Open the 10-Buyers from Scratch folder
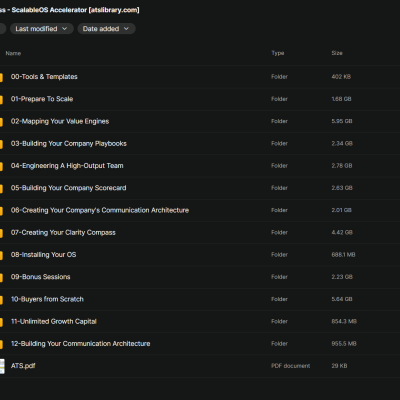400x400 pixels. pos(200,299)
